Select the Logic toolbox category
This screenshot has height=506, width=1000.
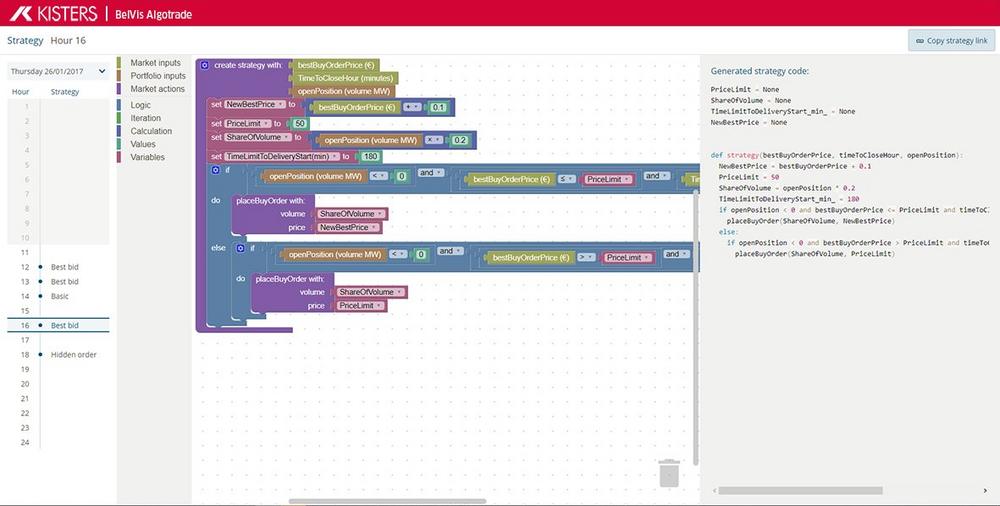pos(140,105)
